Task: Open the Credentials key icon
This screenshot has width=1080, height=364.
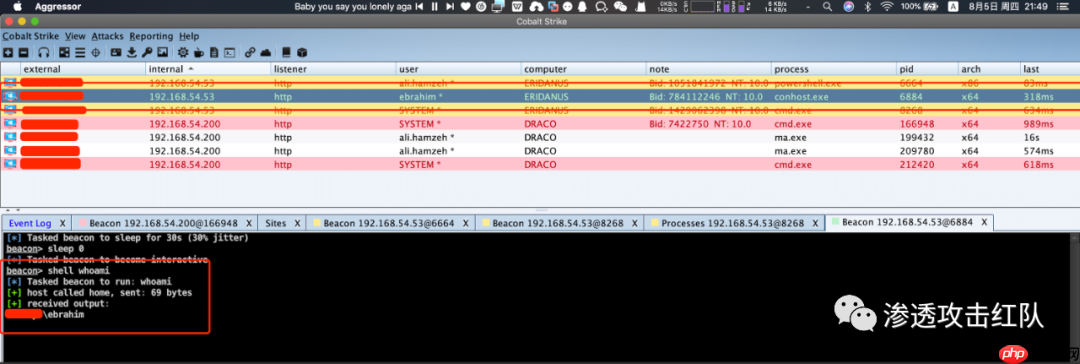Action: point(147,52)
